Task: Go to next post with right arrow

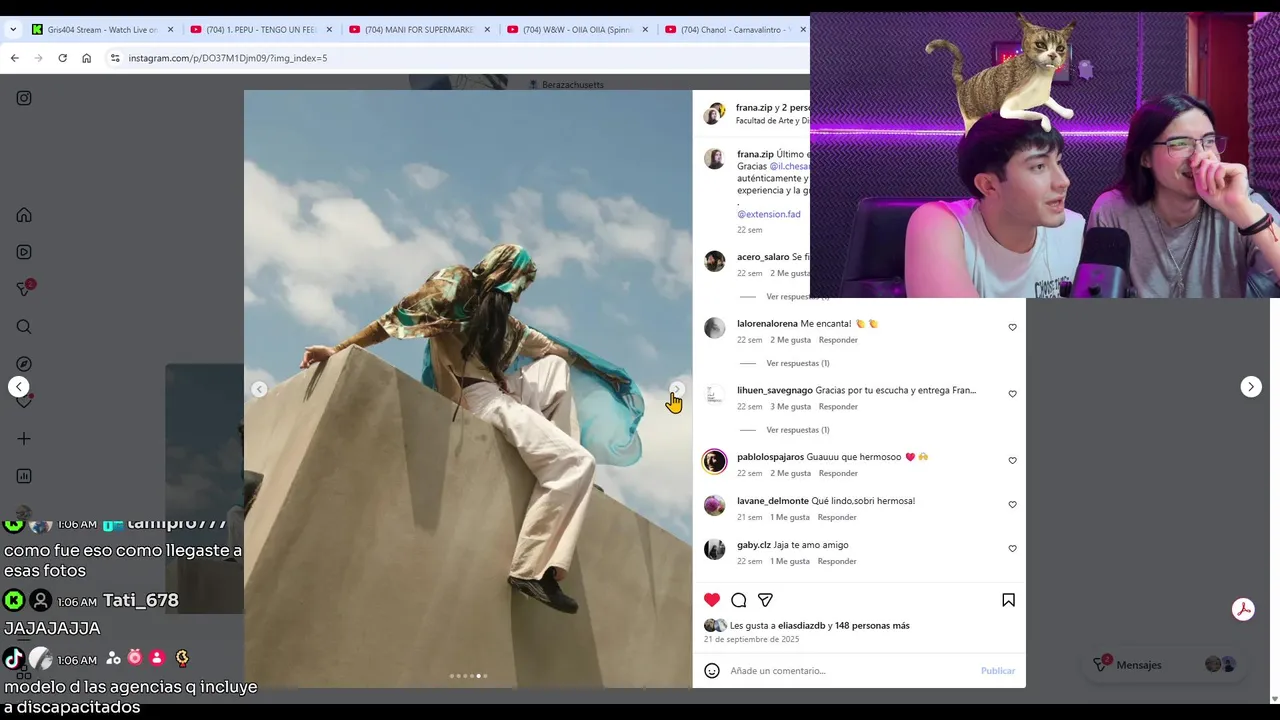Action: click(1251, 387)
